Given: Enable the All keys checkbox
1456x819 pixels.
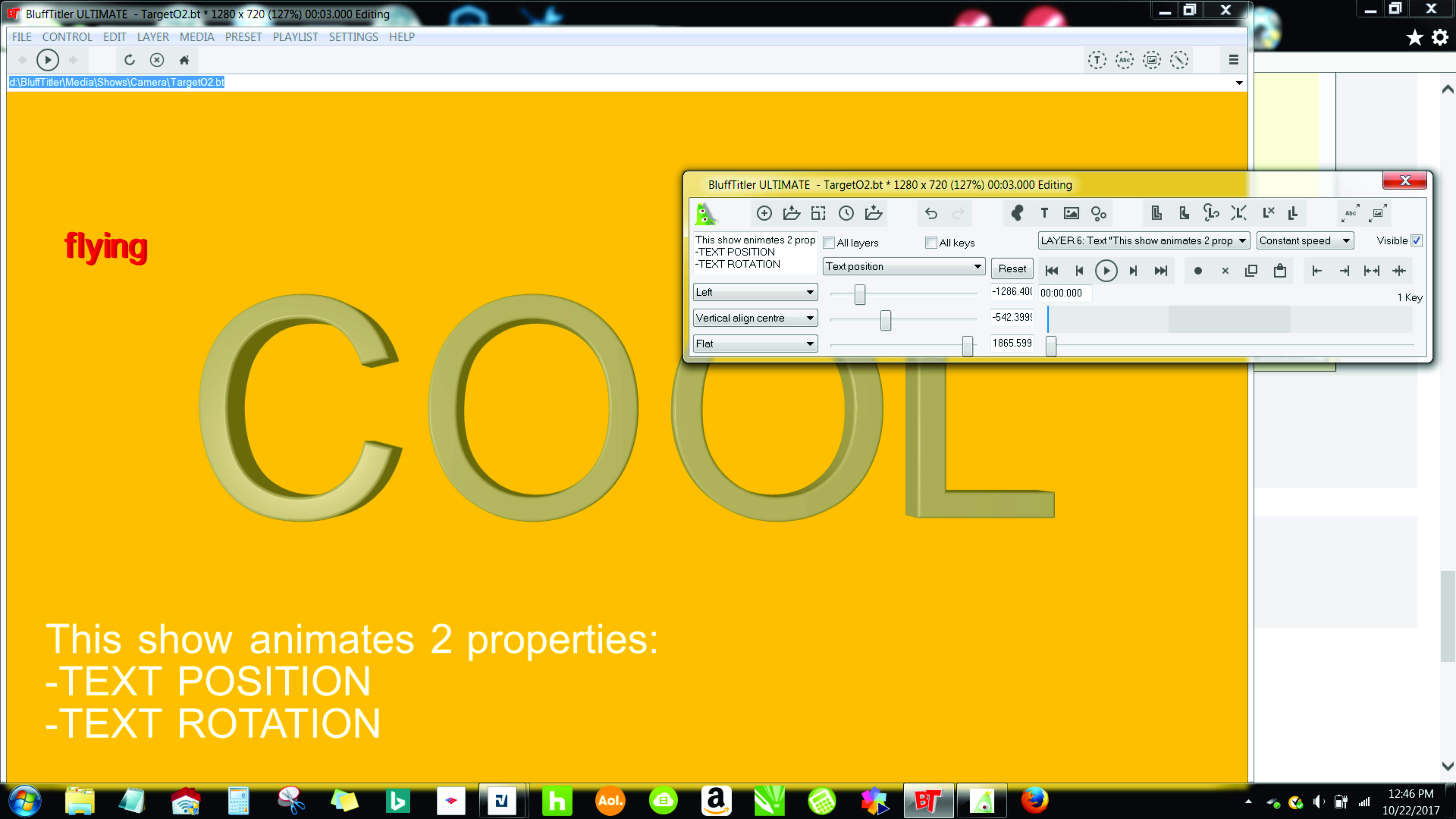Looking at the screenshot, I should pyautogui.click(x=931, y=243).
